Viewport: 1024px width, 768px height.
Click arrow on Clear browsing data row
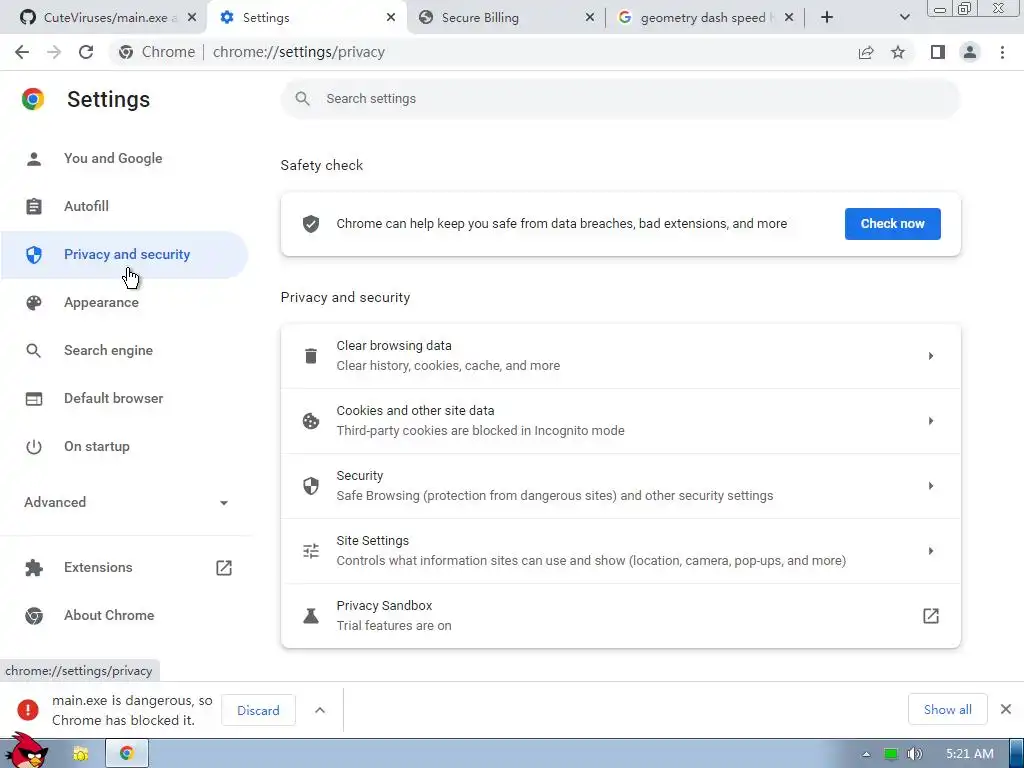pos(931,356)
